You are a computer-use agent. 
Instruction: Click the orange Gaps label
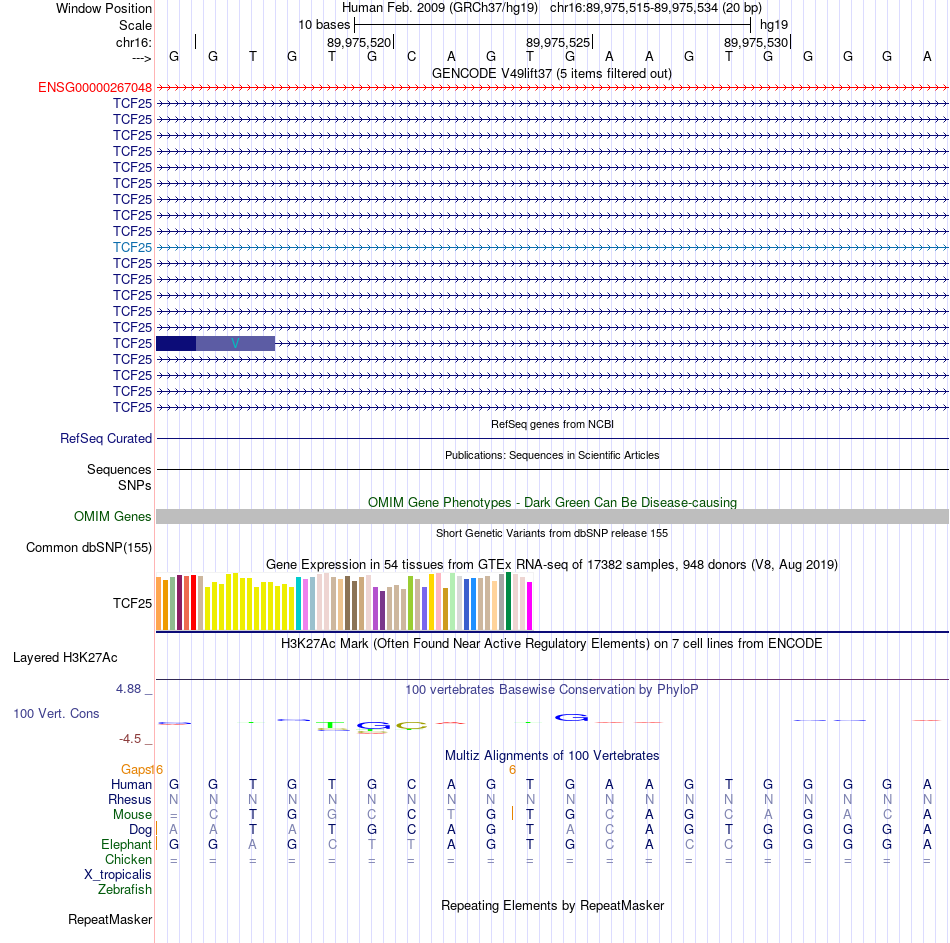[x=136, y=770]
